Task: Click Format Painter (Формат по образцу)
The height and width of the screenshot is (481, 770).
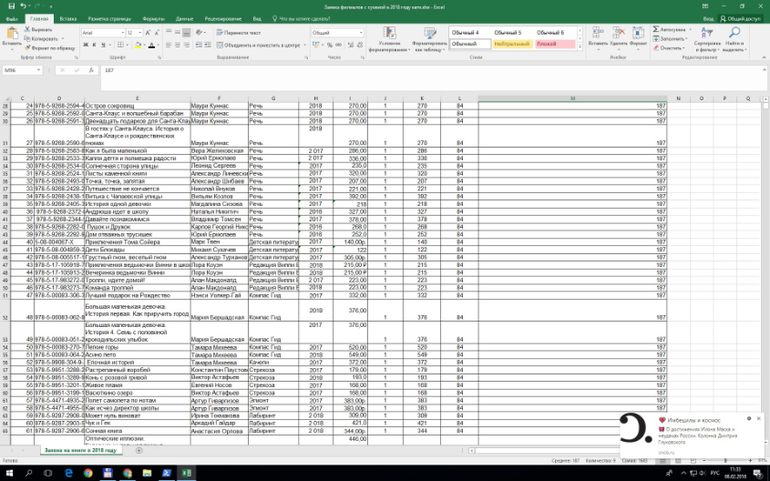Action: coord(27,47)
